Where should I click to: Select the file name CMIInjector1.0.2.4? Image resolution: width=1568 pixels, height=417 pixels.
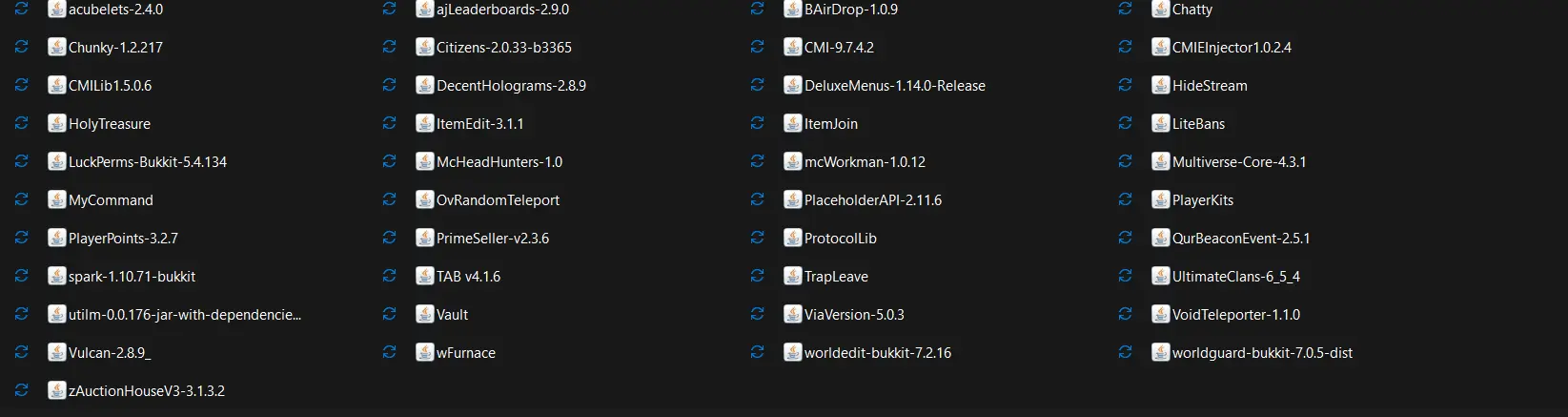coord(1232,48)
